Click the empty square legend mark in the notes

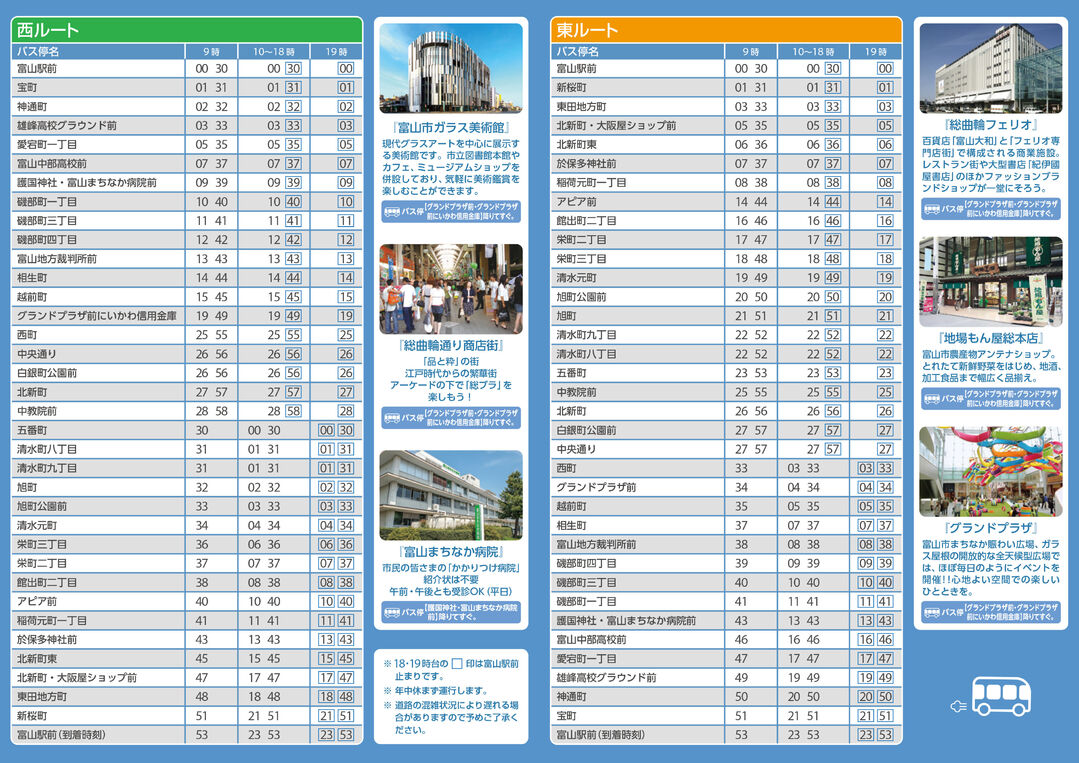click(x=457, y=663)
